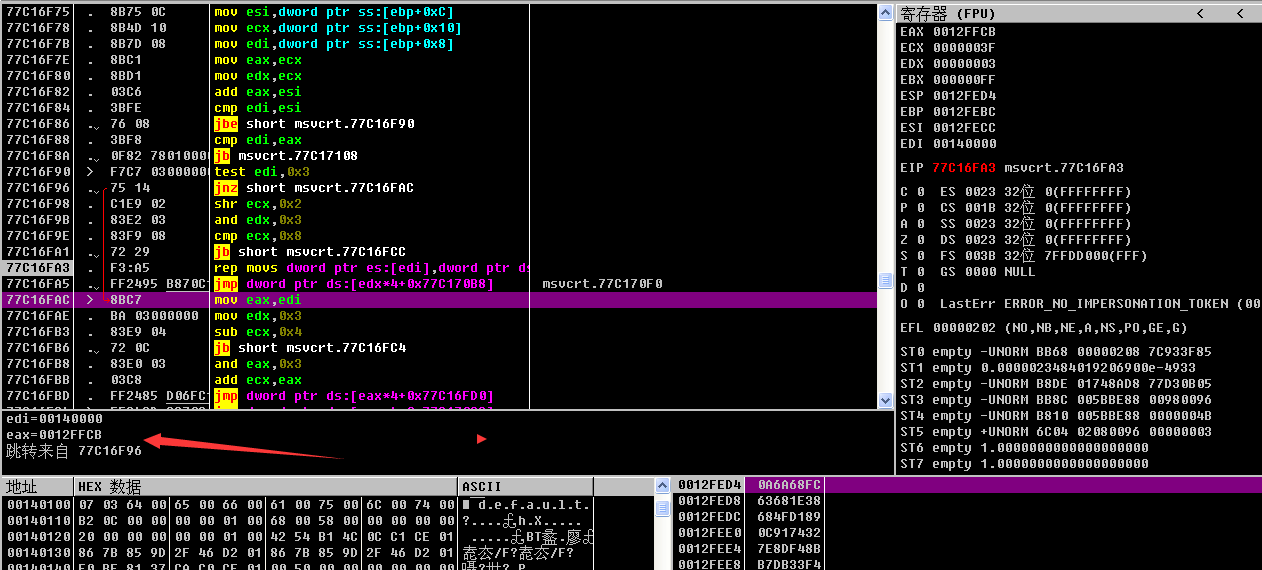The width and height of the screenshot is (1262, 570).
Task: Click the scroll-up arrow of memory dump pane
Action: (x=662, y=486)
